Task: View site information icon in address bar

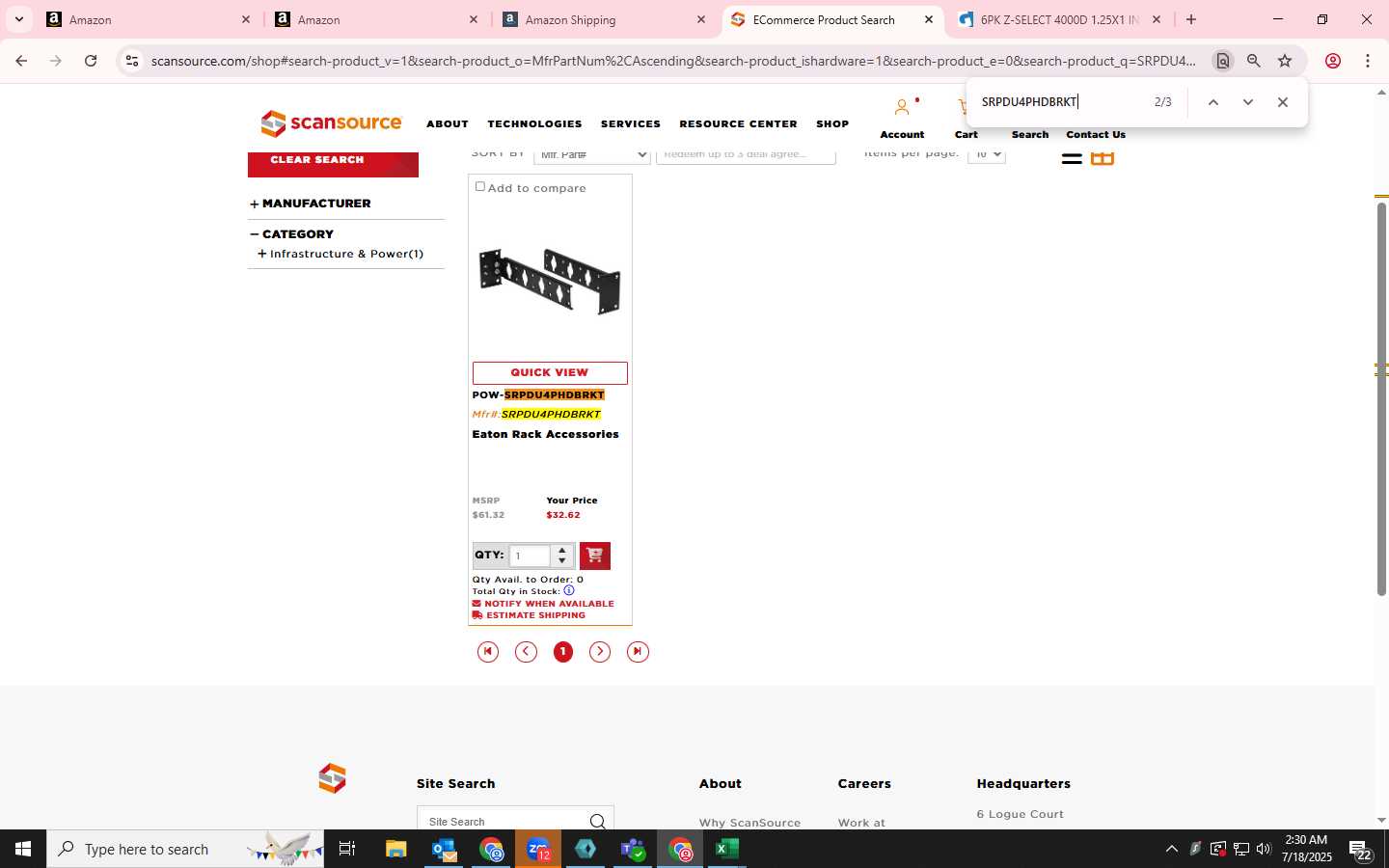Action: (x=132, y=61)
